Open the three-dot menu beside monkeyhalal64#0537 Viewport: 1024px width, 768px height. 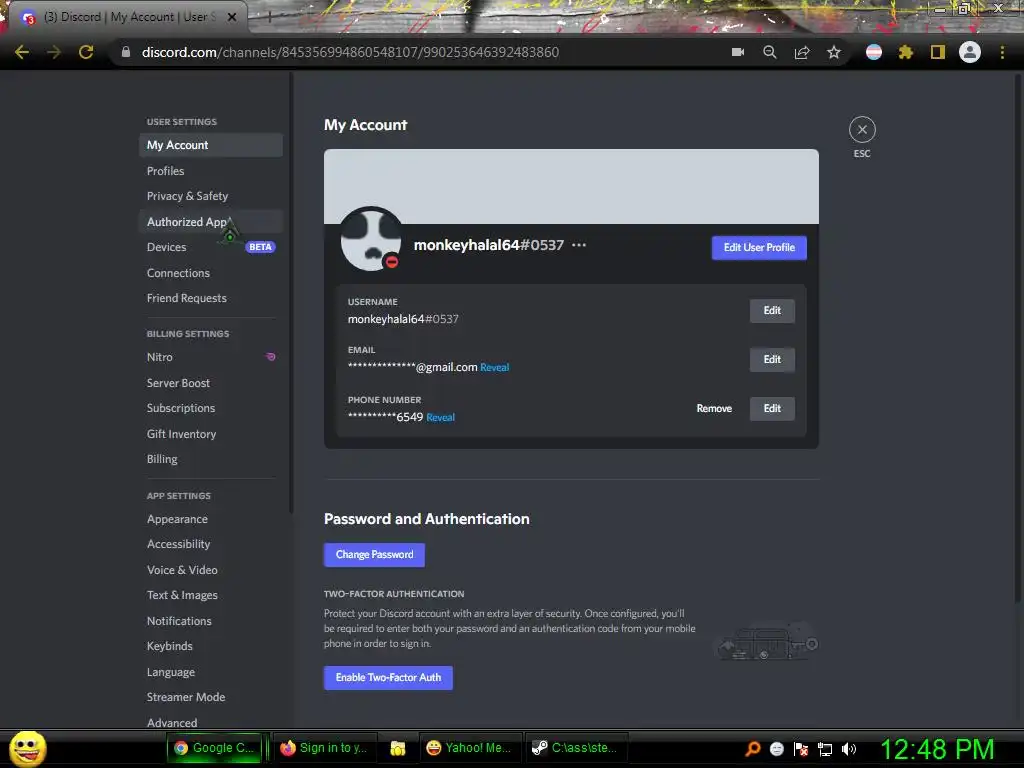(x=579, y=245)
